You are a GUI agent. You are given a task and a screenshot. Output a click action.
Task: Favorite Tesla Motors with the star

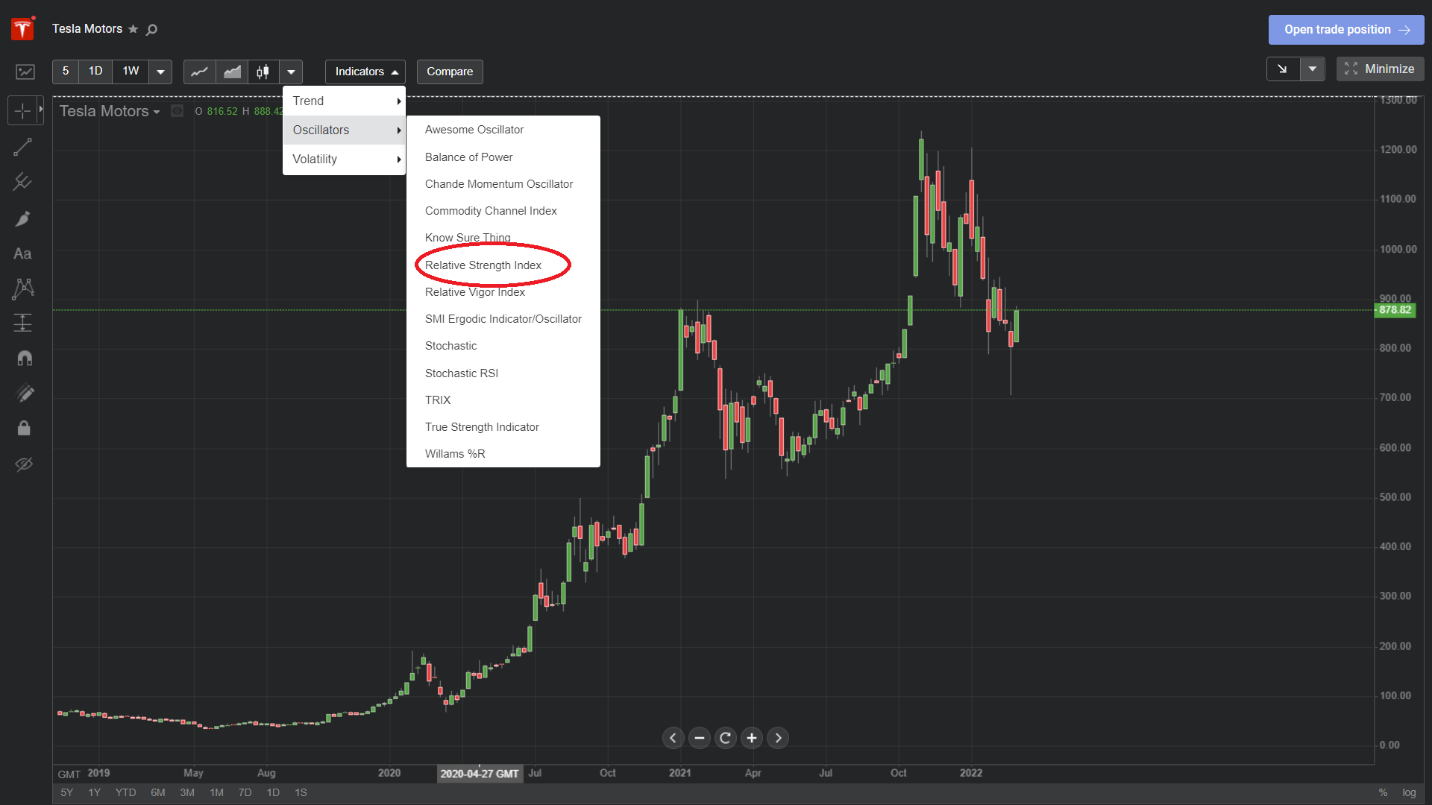coord(134,30)
